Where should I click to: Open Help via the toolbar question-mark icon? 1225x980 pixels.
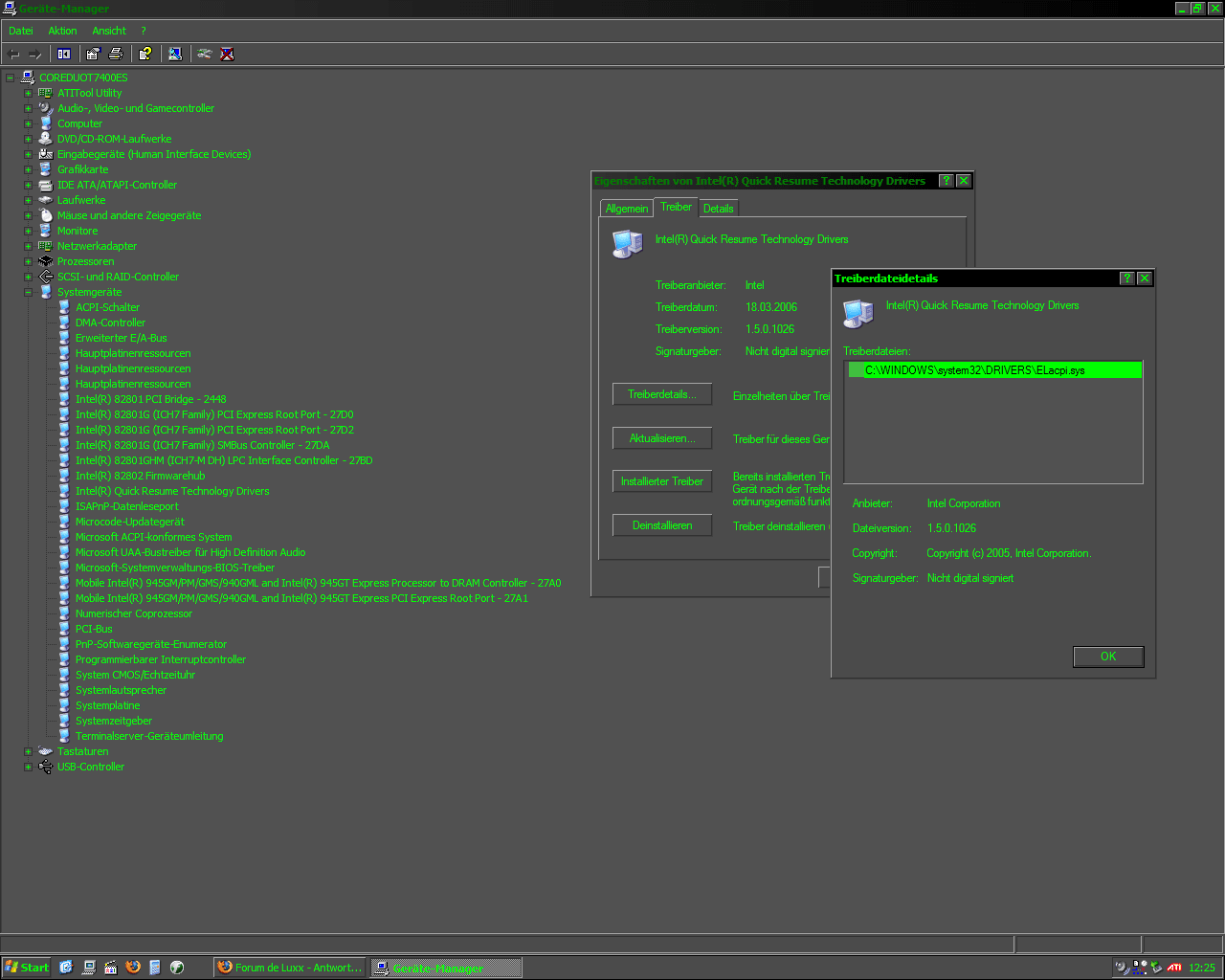point(145,54)
